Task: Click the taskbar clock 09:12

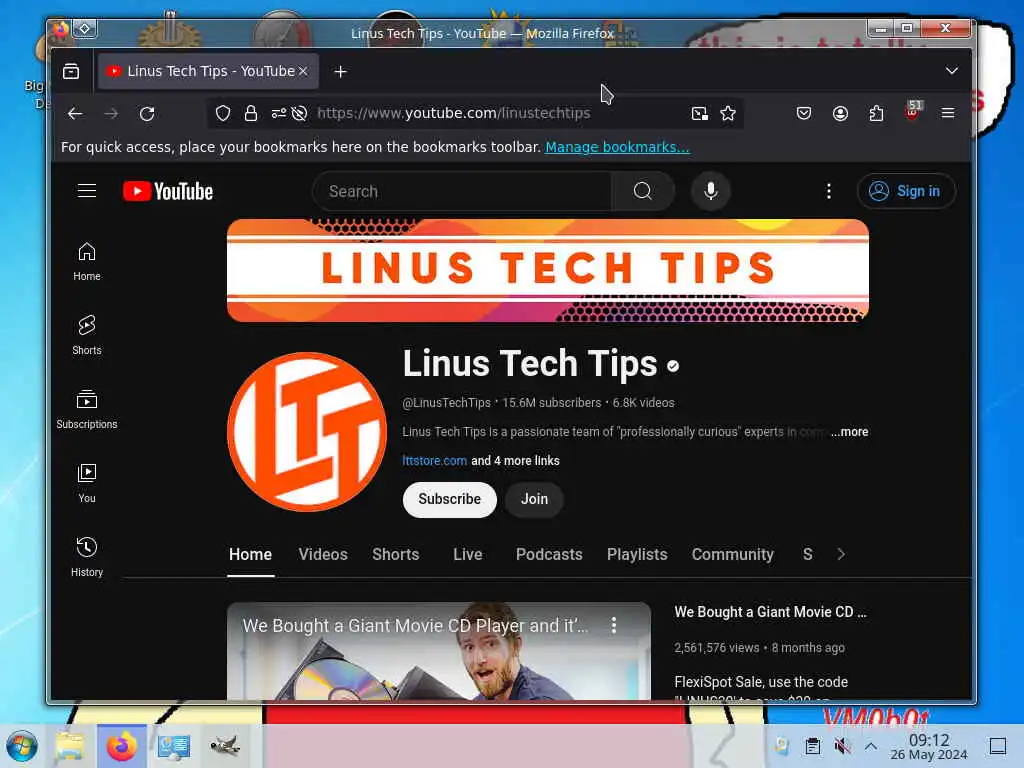Action: point(929,746)
